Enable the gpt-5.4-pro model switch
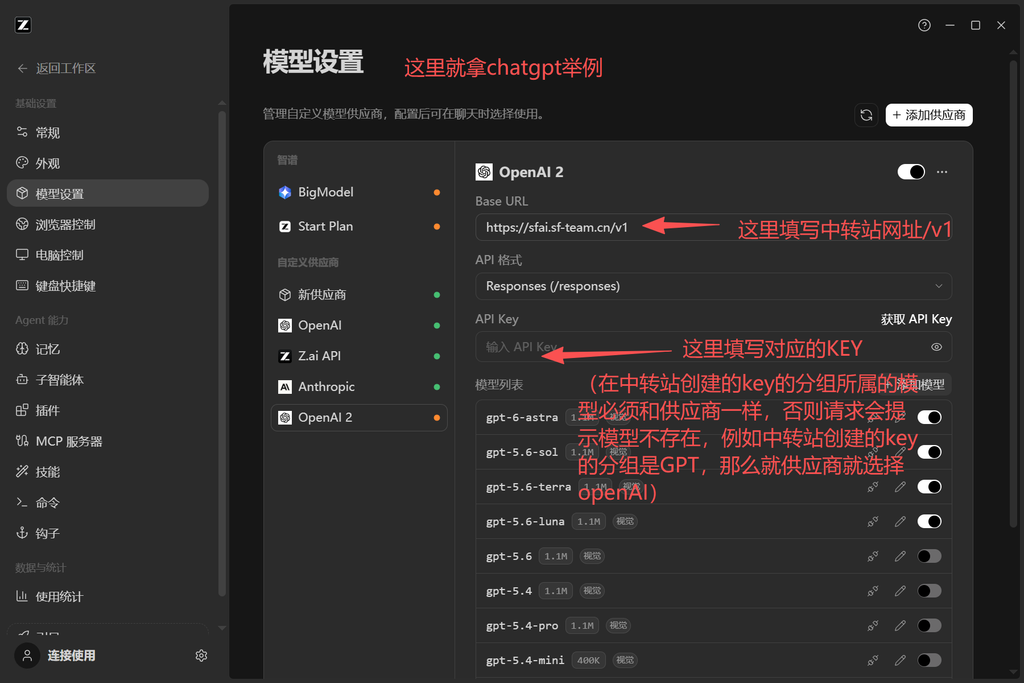This screenshot has height=683, width=1024. pyautogui.click(x=929, y=626)
